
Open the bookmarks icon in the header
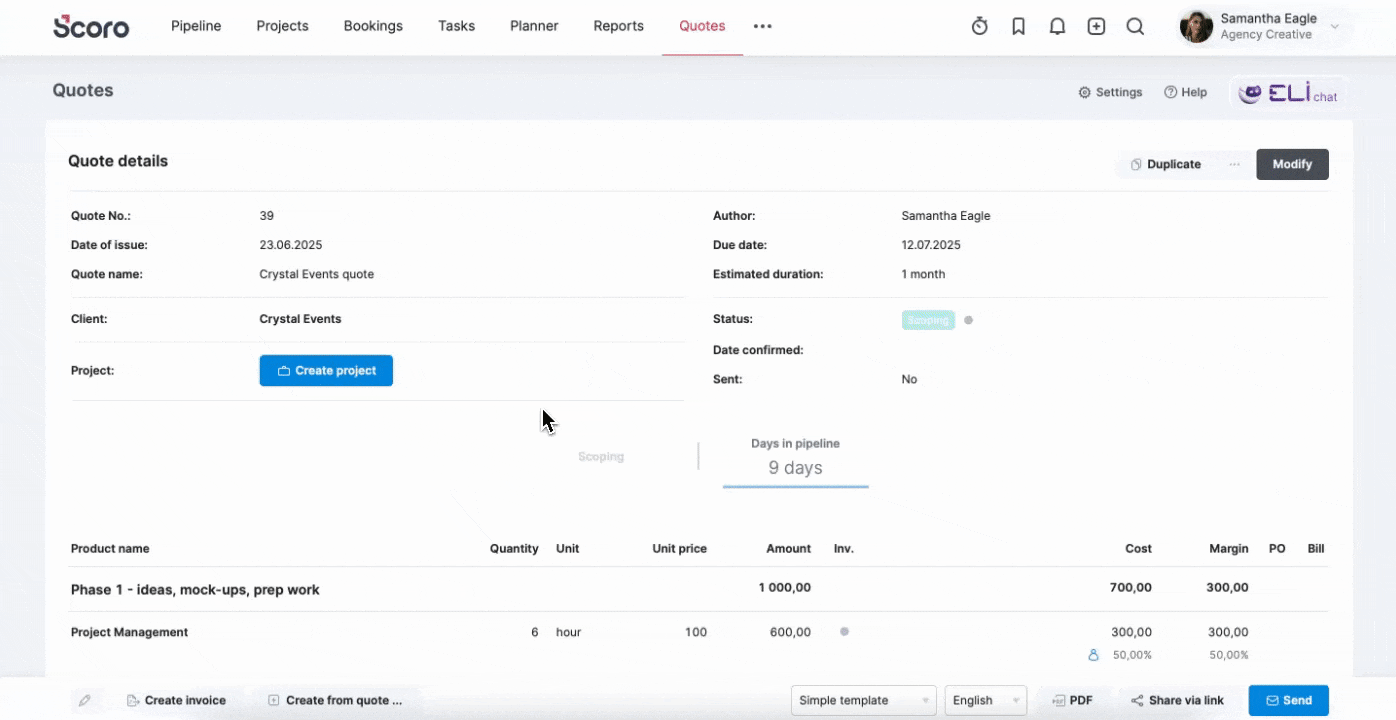tap(1018, 27)
